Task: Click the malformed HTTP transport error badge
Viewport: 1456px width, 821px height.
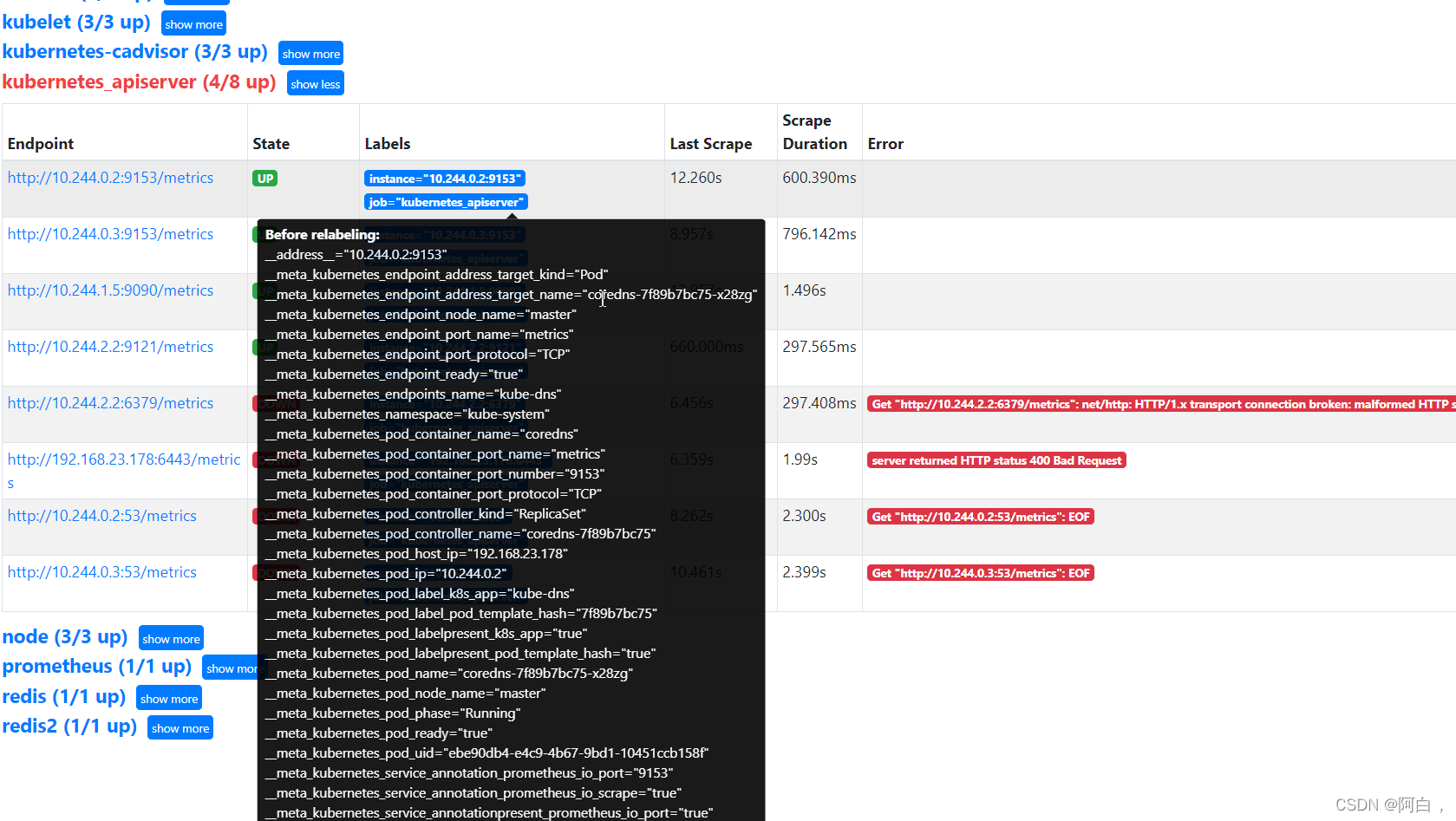Action: click(1161, 404)
